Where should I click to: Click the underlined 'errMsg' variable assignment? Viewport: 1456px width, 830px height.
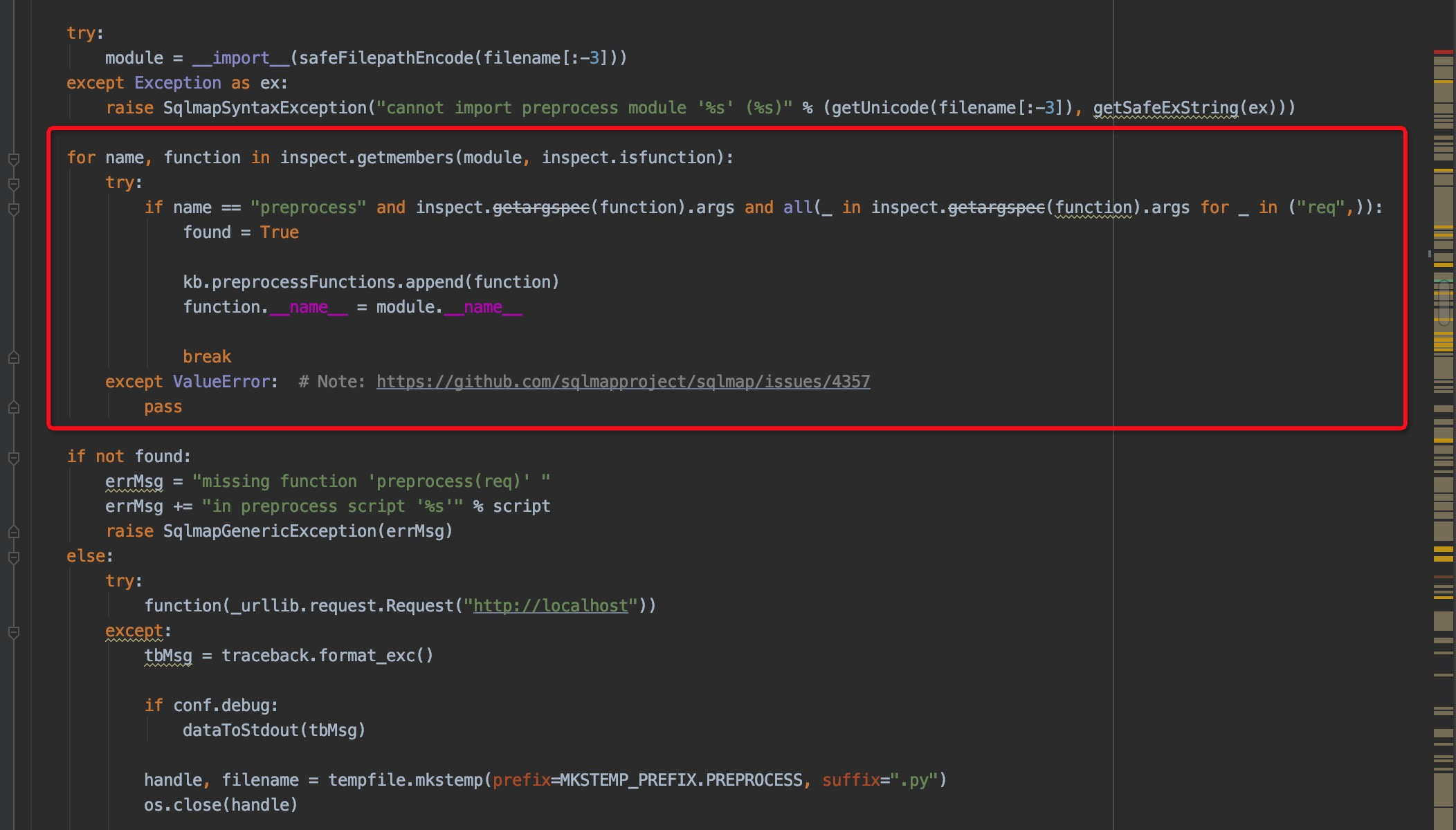coord(134,481)
